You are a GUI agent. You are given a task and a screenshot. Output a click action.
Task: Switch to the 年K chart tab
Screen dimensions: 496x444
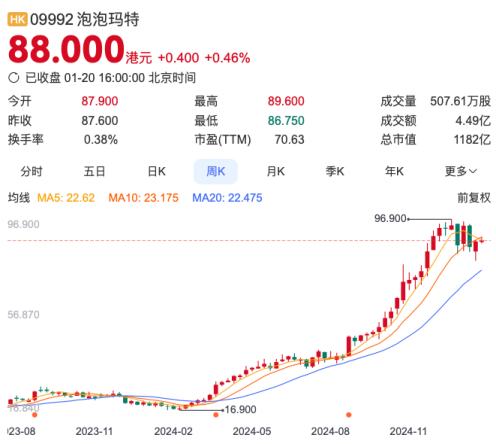(394, 171)
